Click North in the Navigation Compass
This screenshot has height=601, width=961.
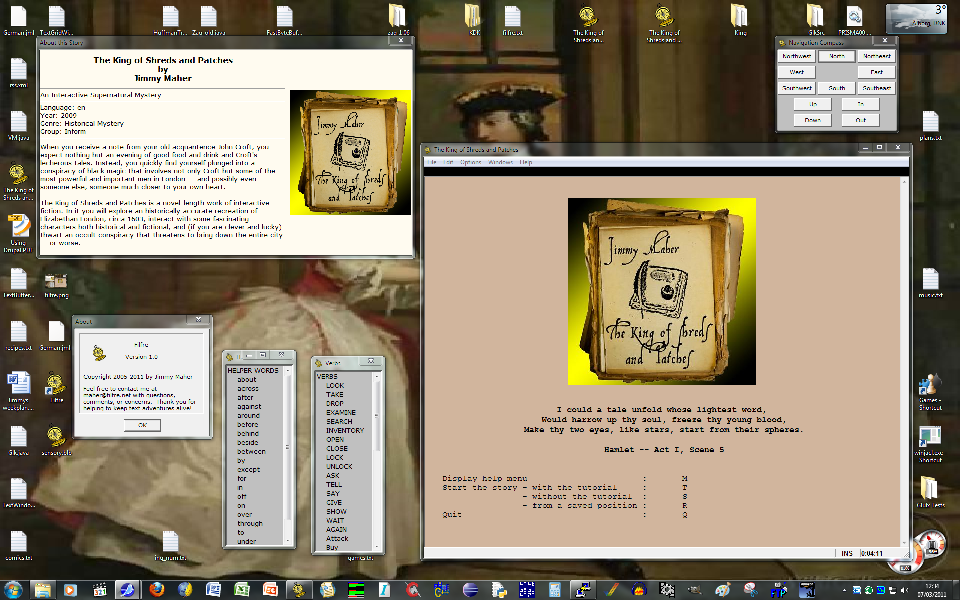pyautogui.click(x=835, y=56)
